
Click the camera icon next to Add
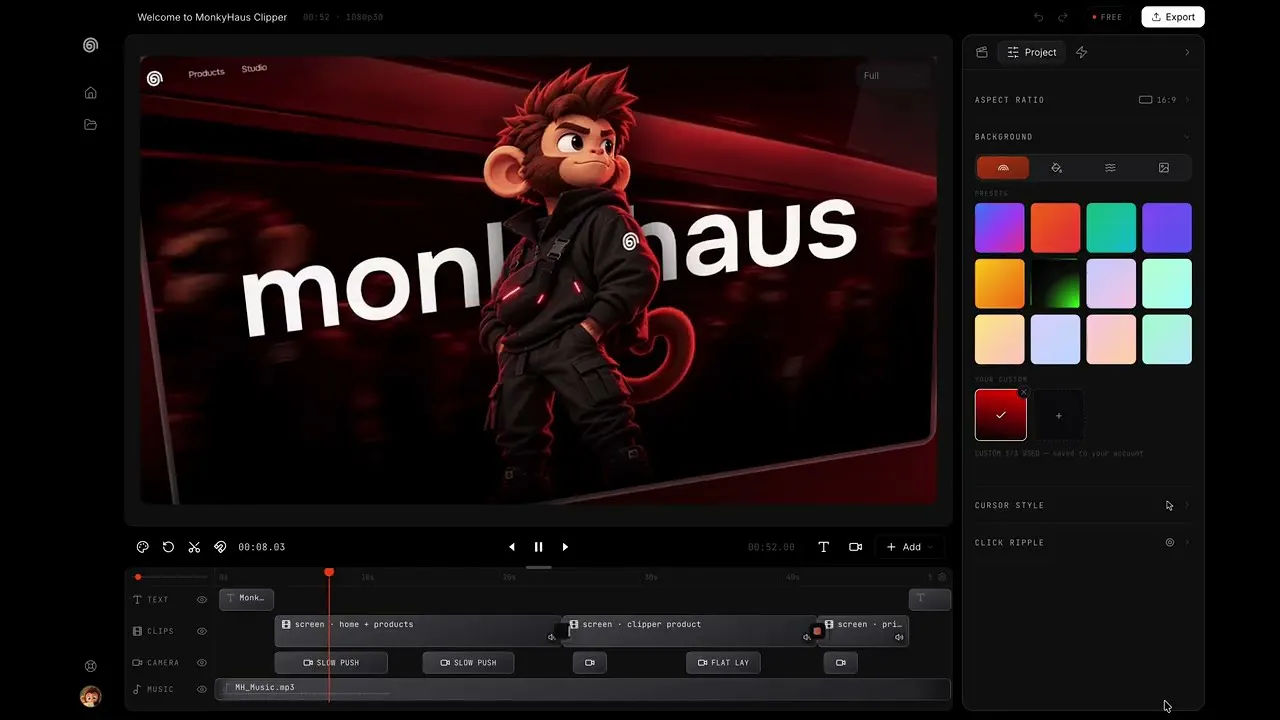coord(855,547)
